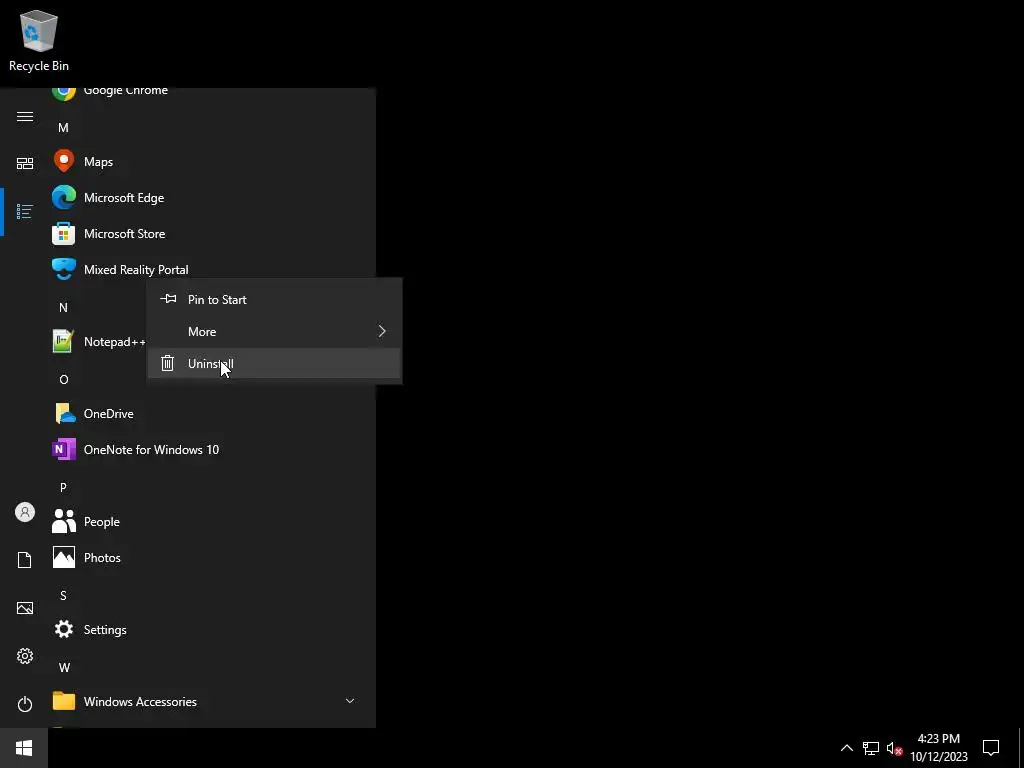Click the Mixed Reality Portal headset icon
Viewport: 1024px width, 768px height.
coord(63,269)
